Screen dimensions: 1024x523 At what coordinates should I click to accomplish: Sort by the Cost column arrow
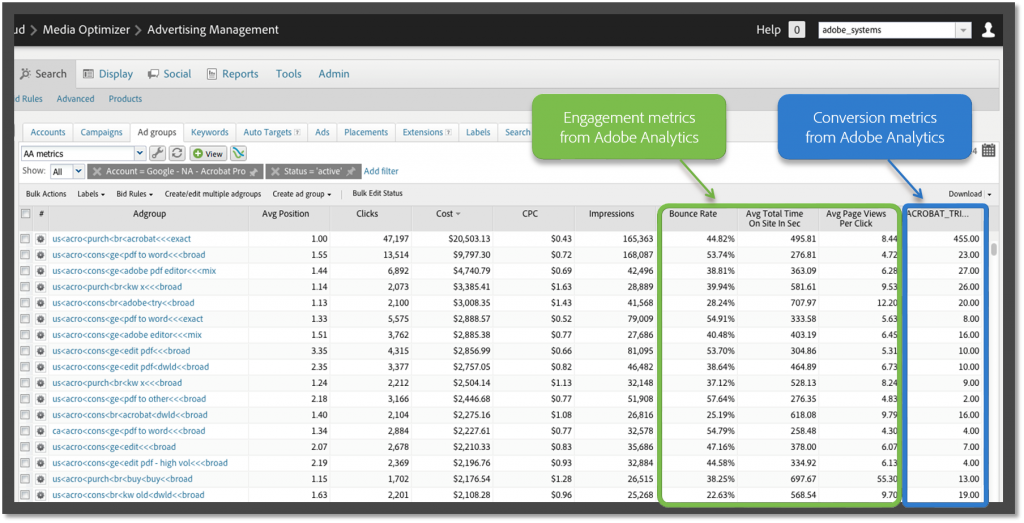(x=458, y=214)
